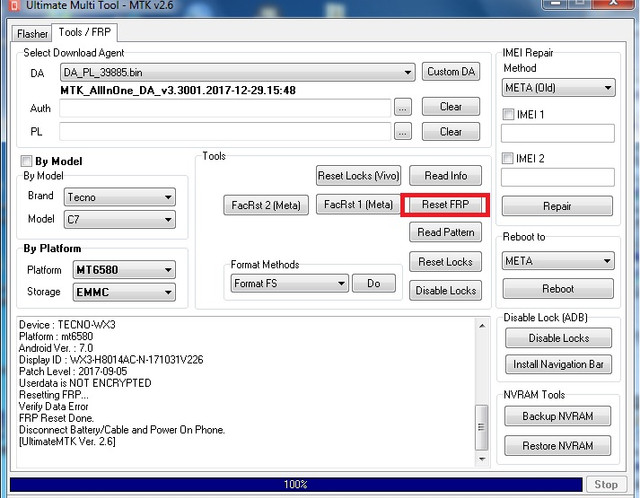Click log line 'Android Ver. : 7.0'
Viewport: 640px width, 498px height.
point(56,348)
